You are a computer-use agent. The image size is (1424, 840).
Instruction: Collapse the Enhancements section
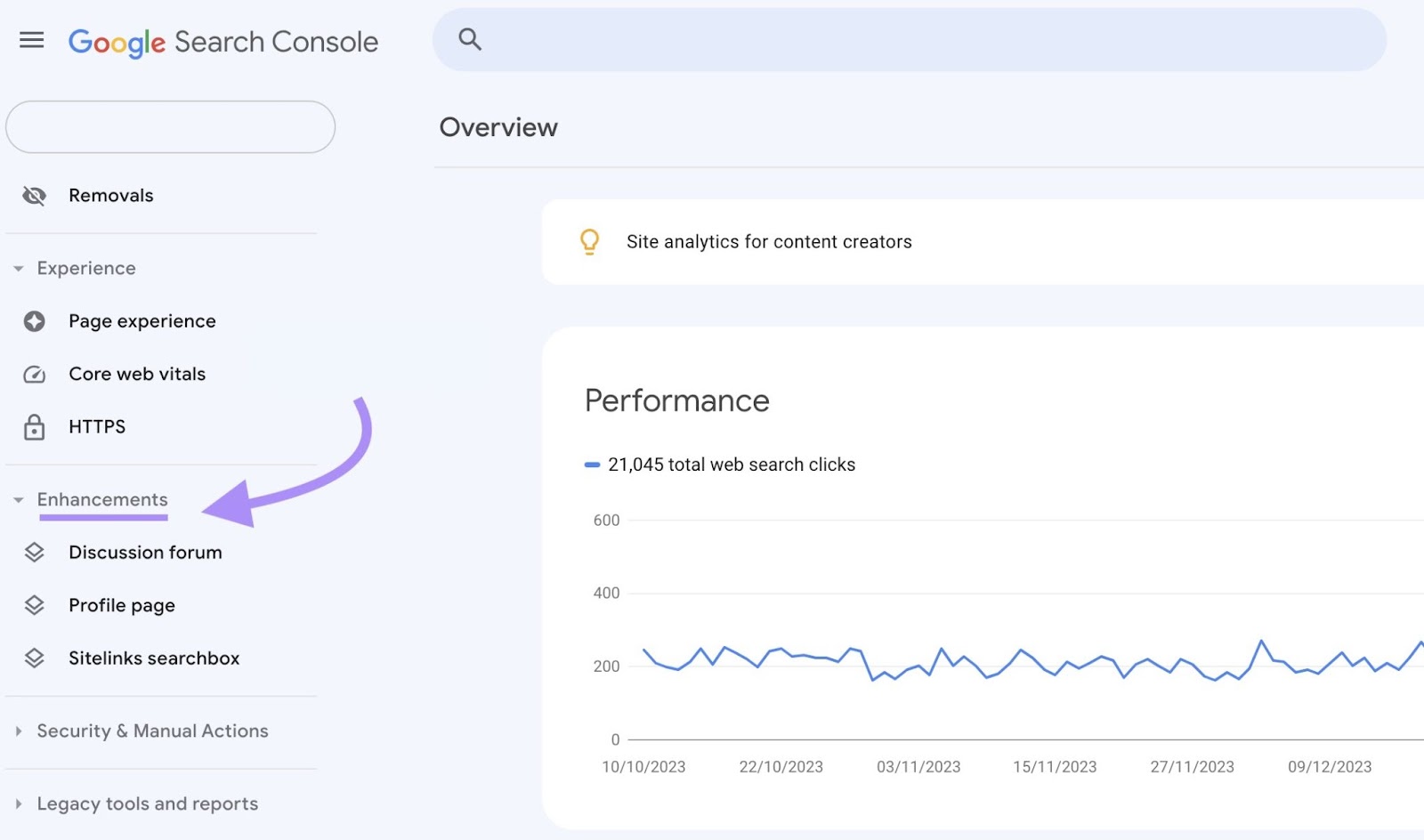click(x=19, y=499)
